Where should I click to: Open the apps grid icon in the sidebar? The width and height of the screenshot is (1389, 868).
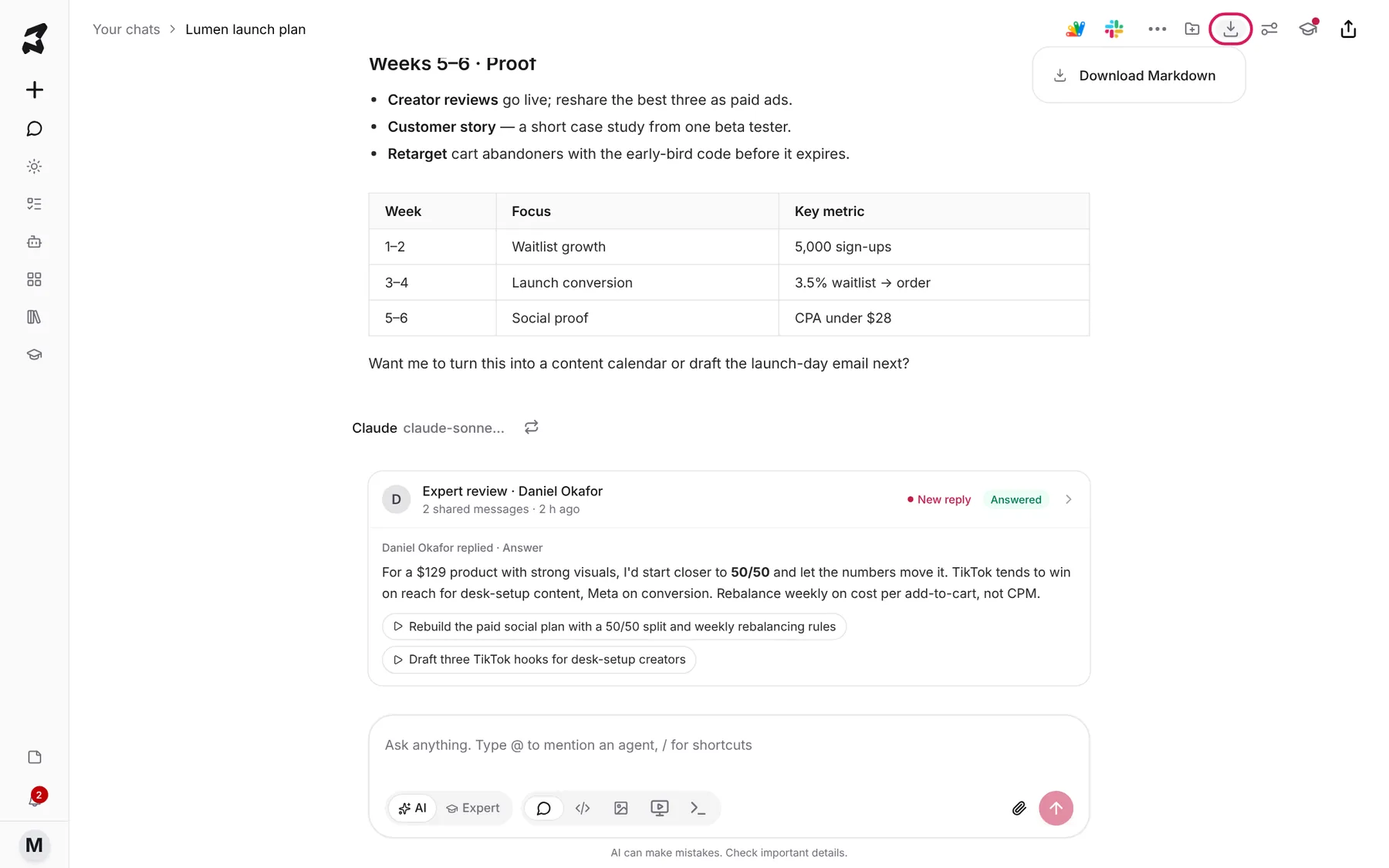click(34, 279)
